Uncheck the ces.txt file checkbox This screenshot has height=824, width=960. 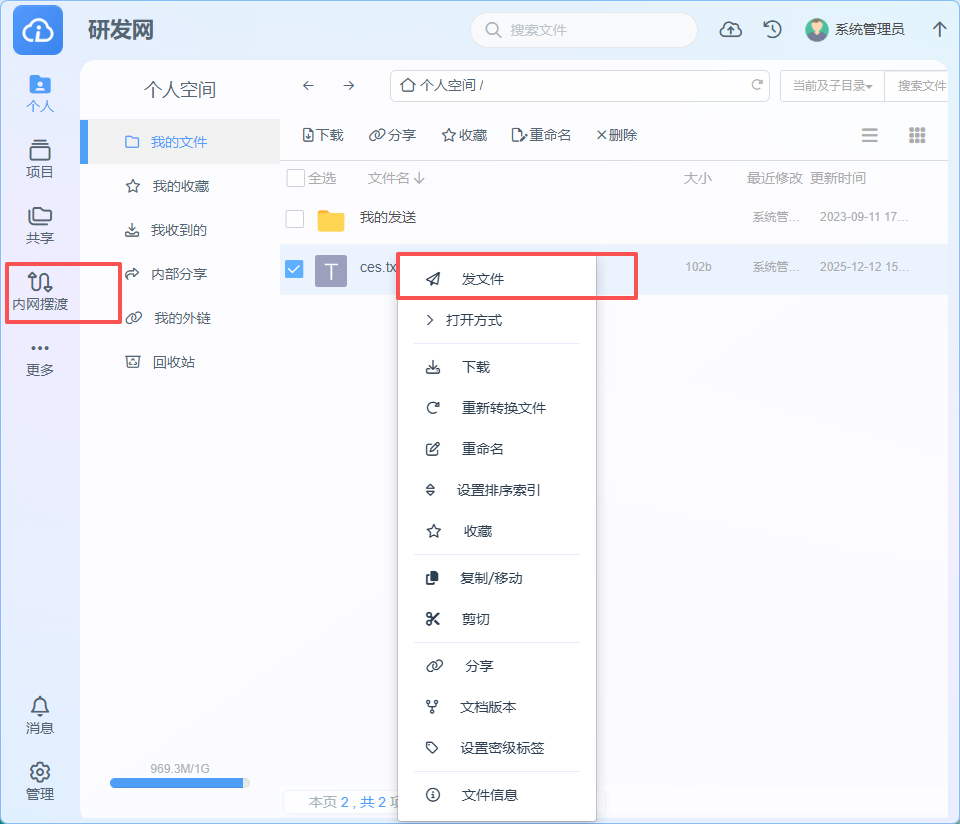tap(294, 268)
